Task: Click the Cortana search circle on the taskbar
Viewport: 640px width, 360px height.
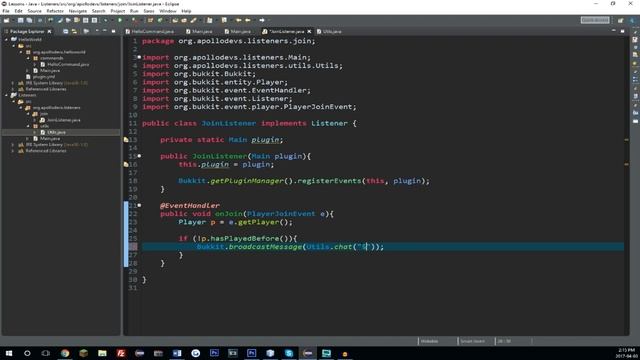Action: 27,353
